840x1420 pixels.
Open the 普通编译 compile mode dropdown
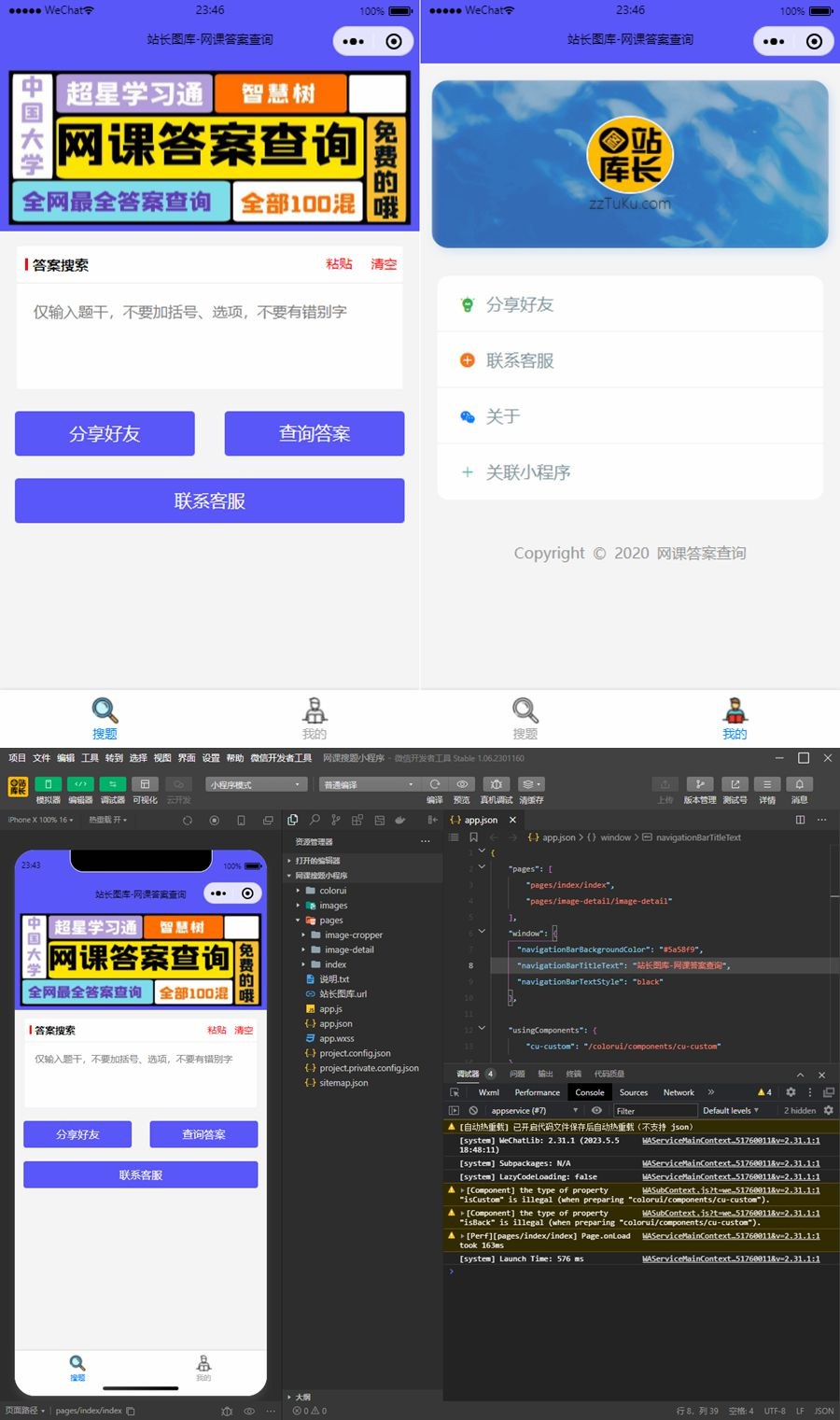[x=369, y=784]
